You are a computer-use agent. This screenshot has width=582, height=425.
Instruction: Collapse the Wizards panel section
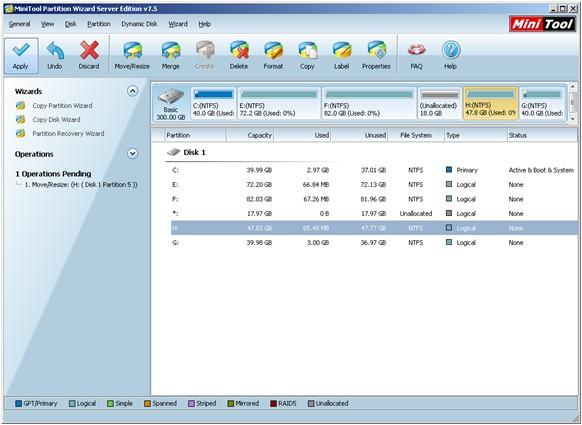[133, 91]
